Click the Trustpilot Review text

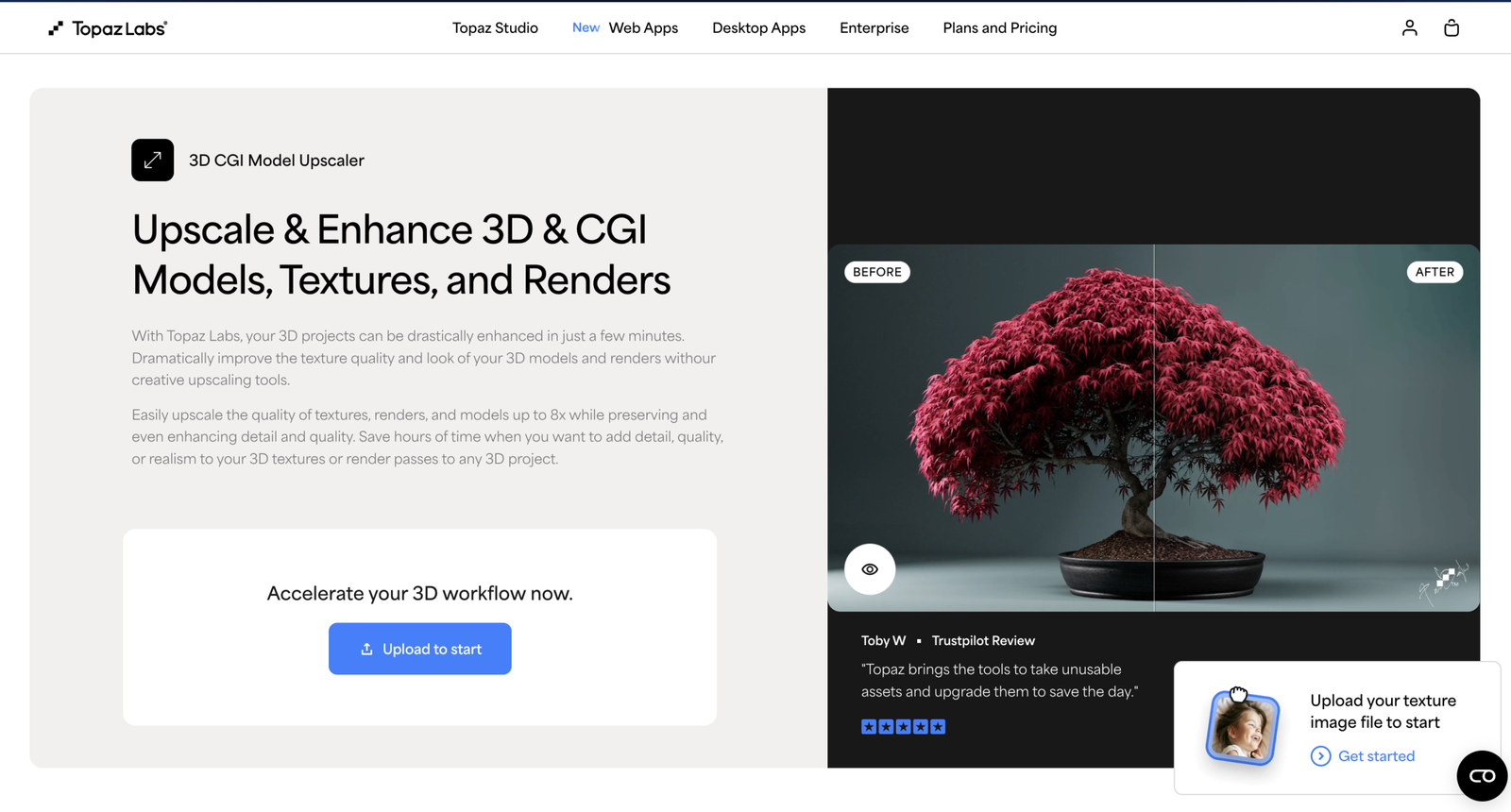tap(983, 640)
